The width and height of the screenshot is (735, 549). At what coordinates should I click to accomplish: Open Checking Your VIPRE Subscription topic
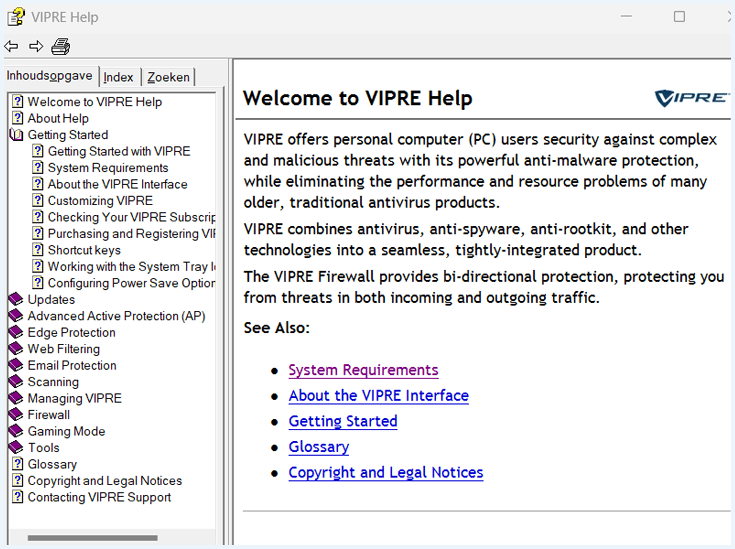click(x=132, y=217)
